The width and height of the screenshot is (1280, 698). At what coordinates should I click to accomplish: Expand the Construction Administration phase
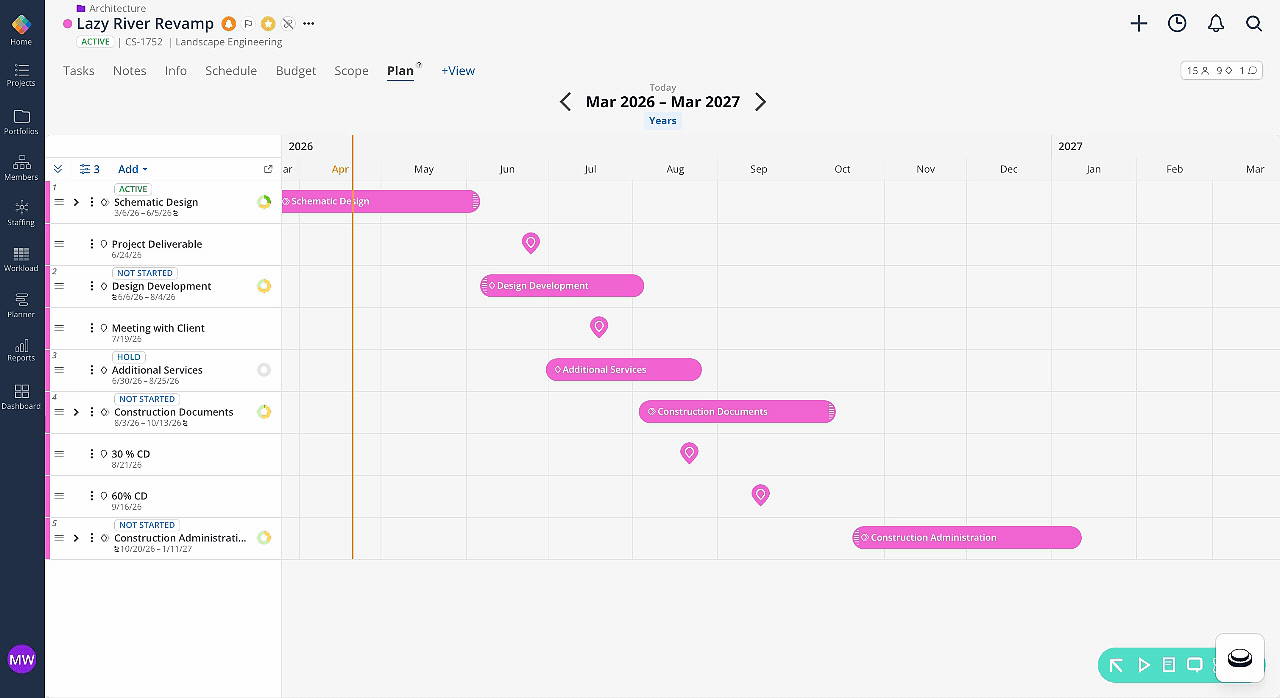pyautogui.click(x=76, y=538)
